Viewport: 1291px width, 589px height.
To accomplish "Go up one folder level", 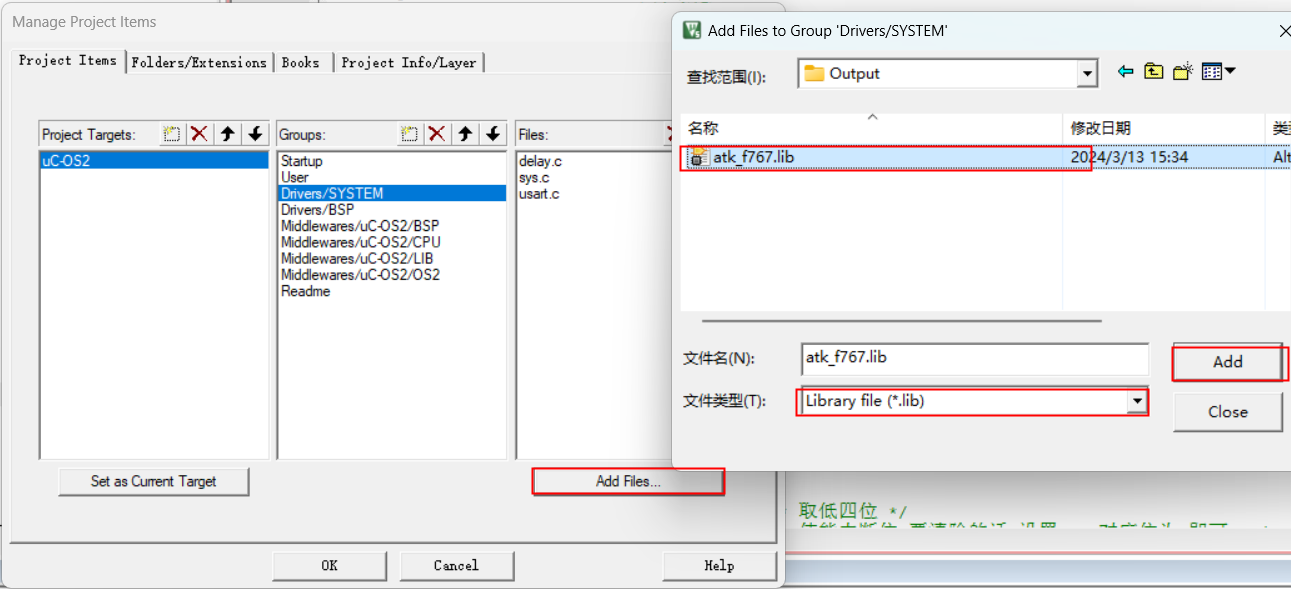I will [1154, 72].
